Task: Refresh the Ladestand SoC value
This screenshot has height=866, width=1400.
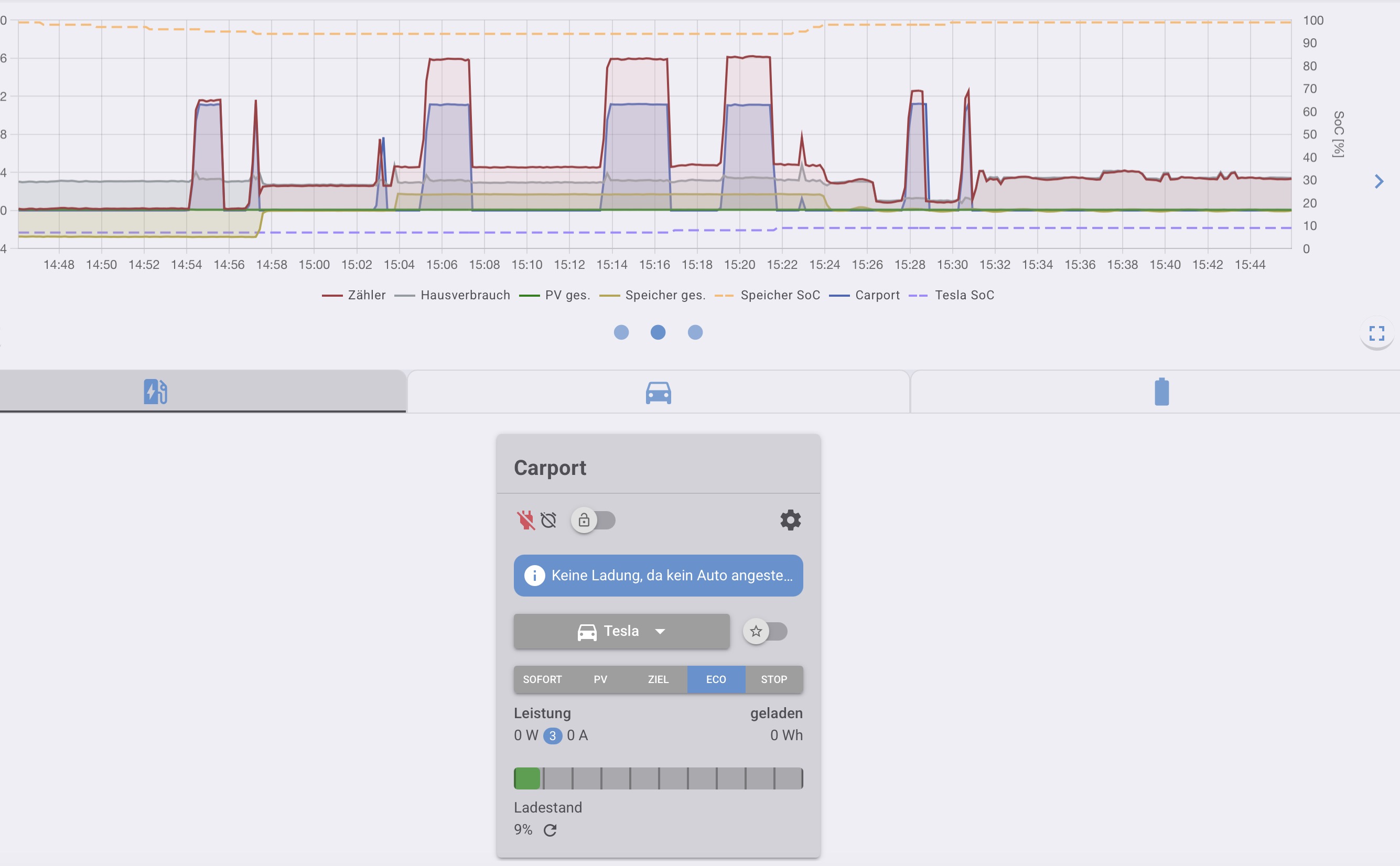Action: coord(550,830)
